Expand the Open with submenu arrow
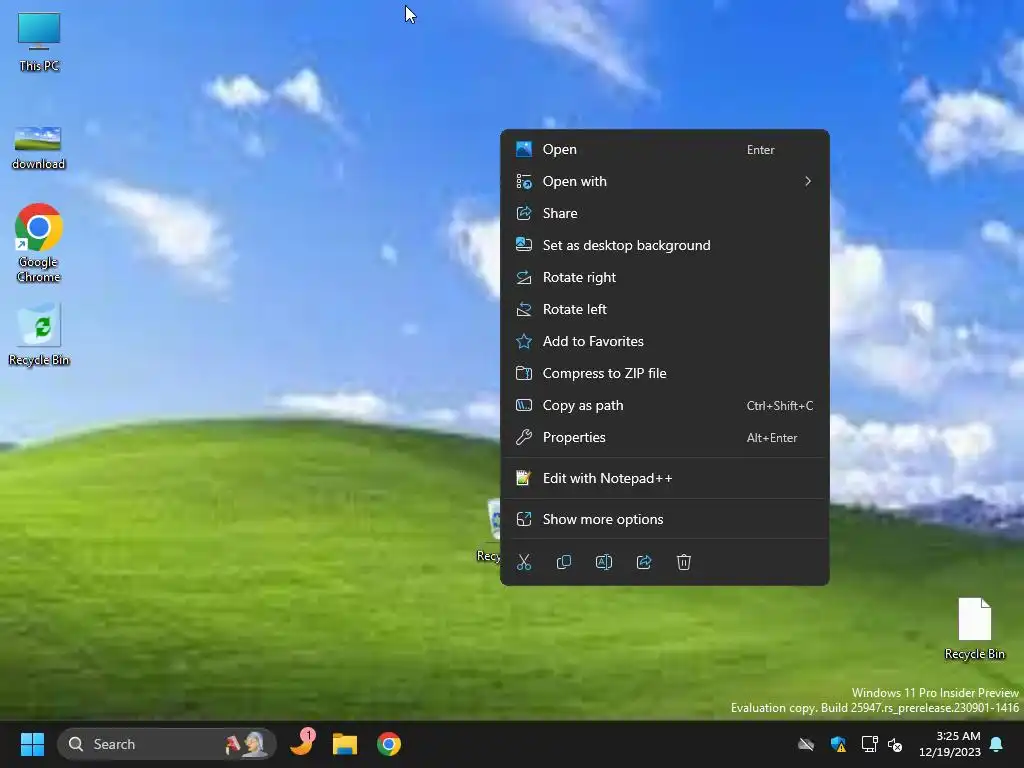 (808, 181)
